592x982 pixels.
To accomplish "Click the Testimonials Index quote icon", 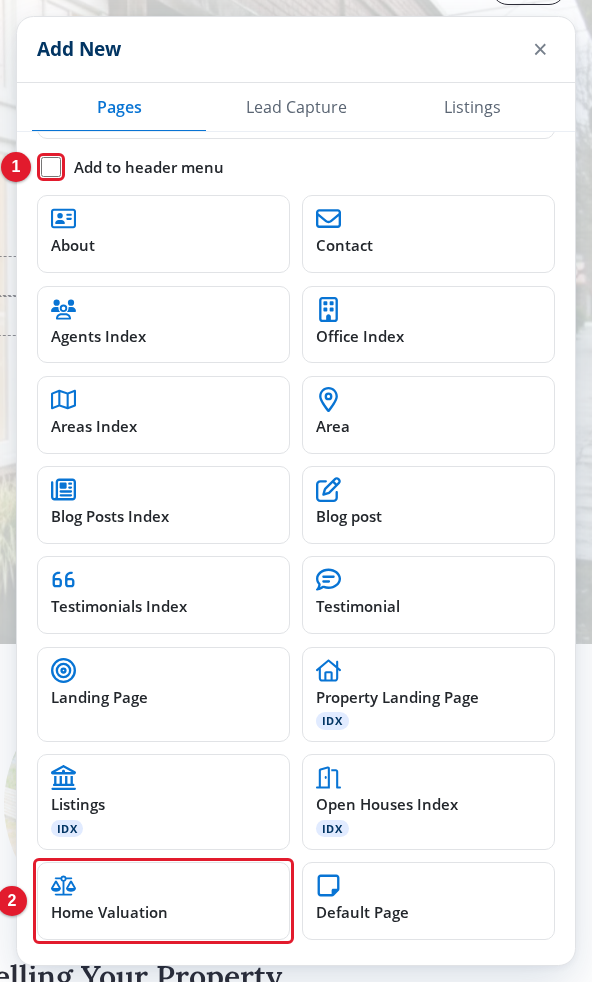I will coord(63,580).
